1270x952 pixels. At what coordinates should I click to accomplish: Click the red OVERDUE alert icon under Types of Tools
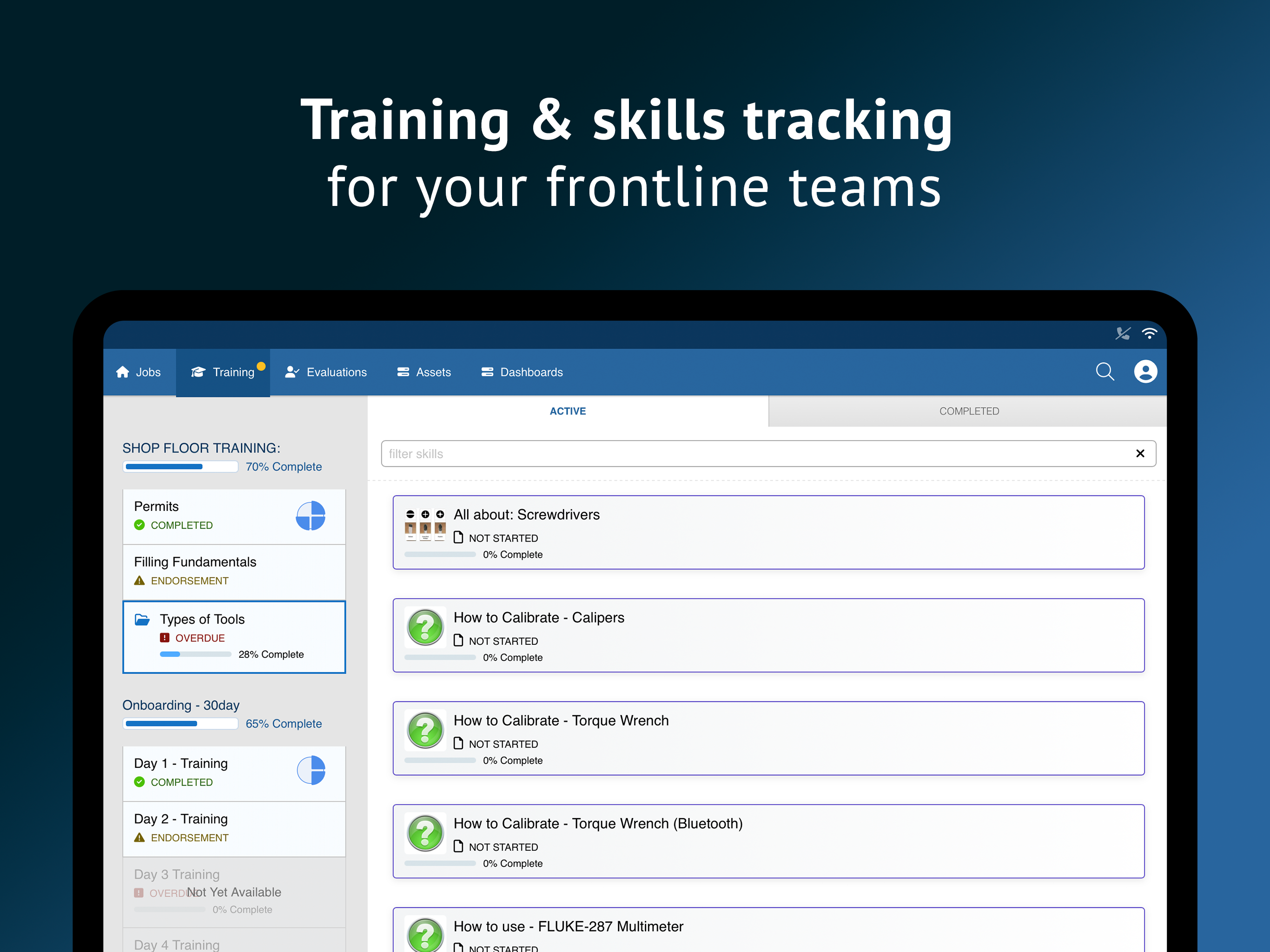click(165, 637)
